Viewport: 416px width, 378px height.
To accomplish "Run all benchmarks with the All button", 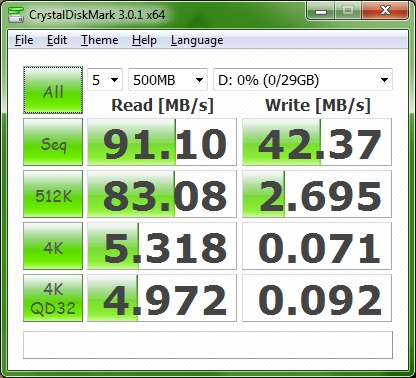I will pos(53,90).
